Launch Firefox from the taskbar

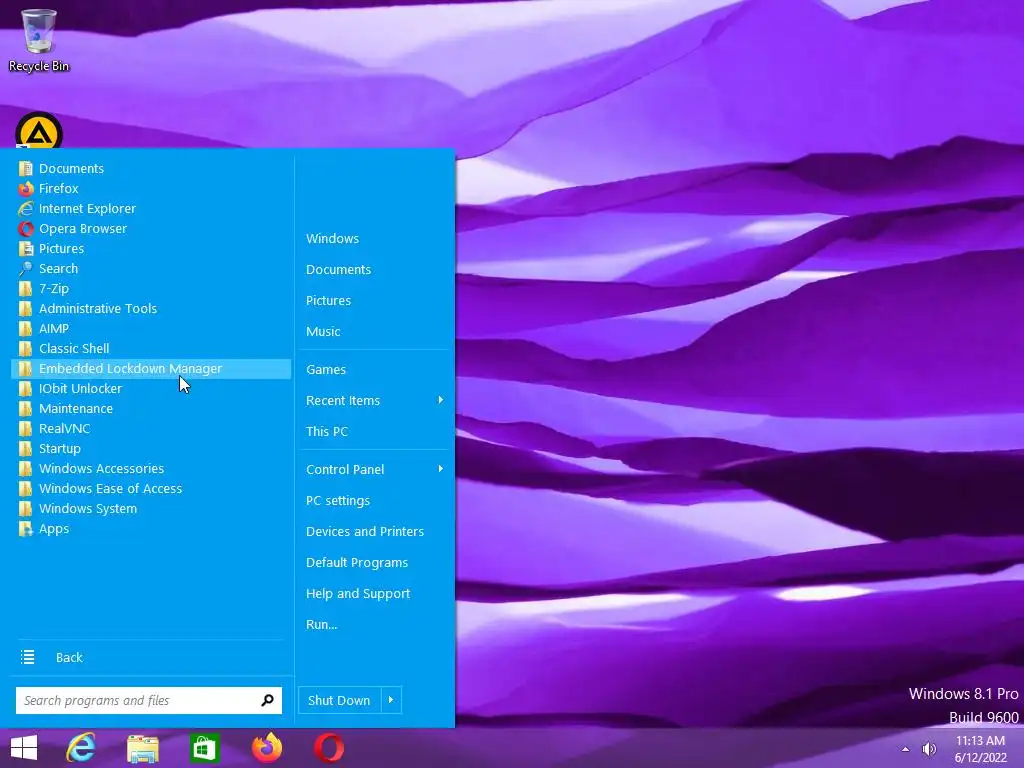(267, 748)
